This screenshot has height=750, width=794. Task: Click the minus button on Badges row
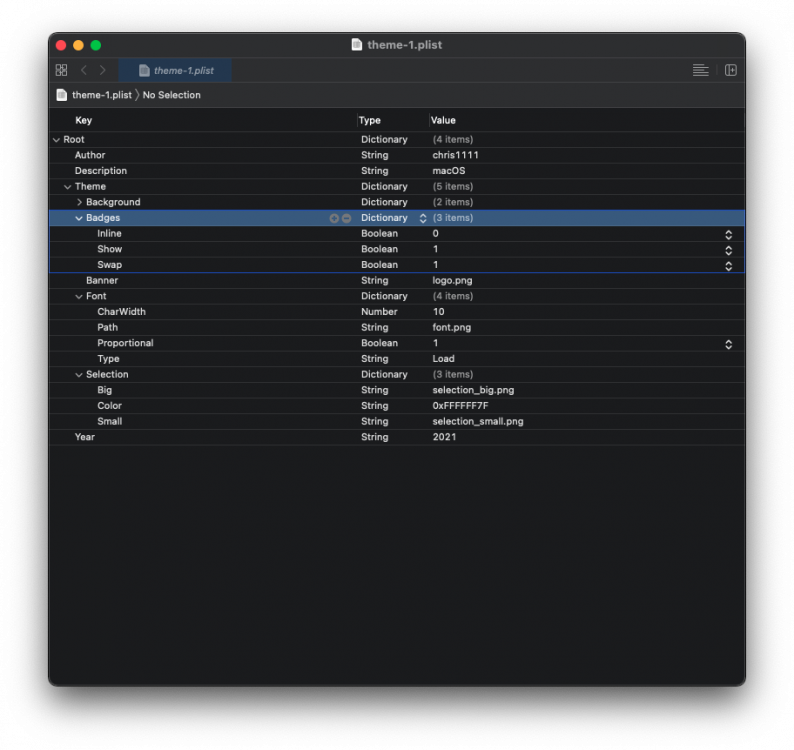click(x=346, y=218)
